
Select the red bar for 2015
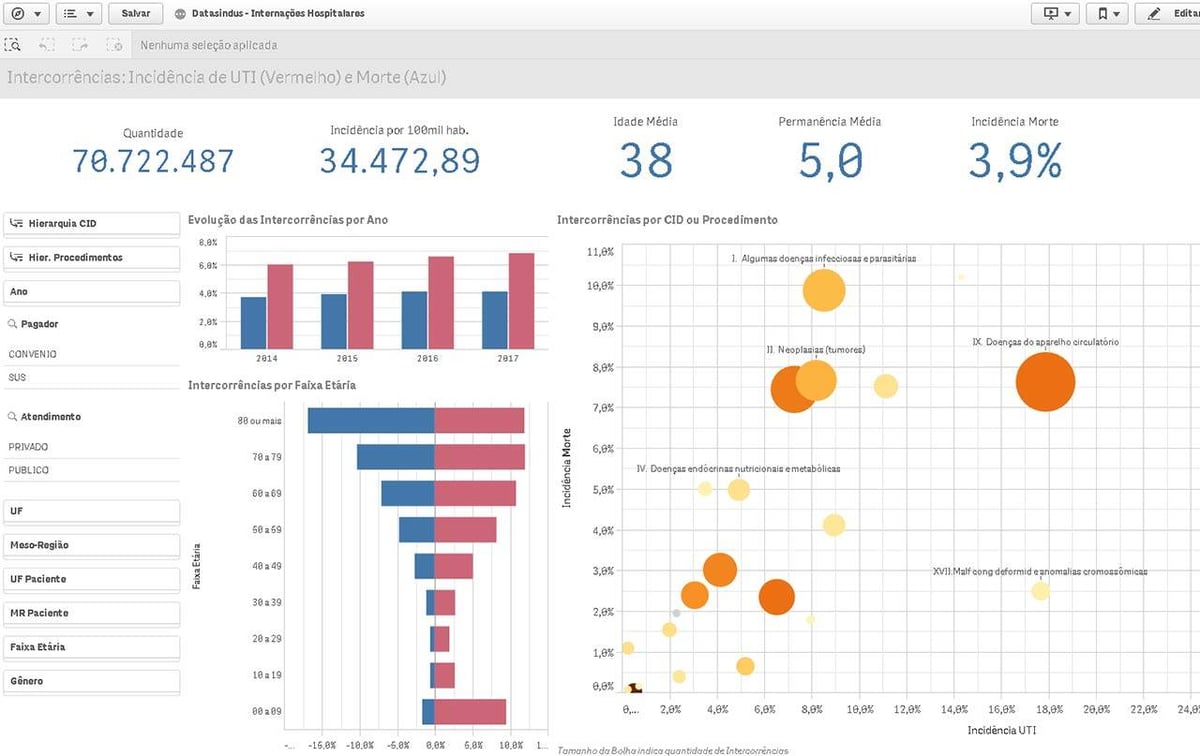360,305
